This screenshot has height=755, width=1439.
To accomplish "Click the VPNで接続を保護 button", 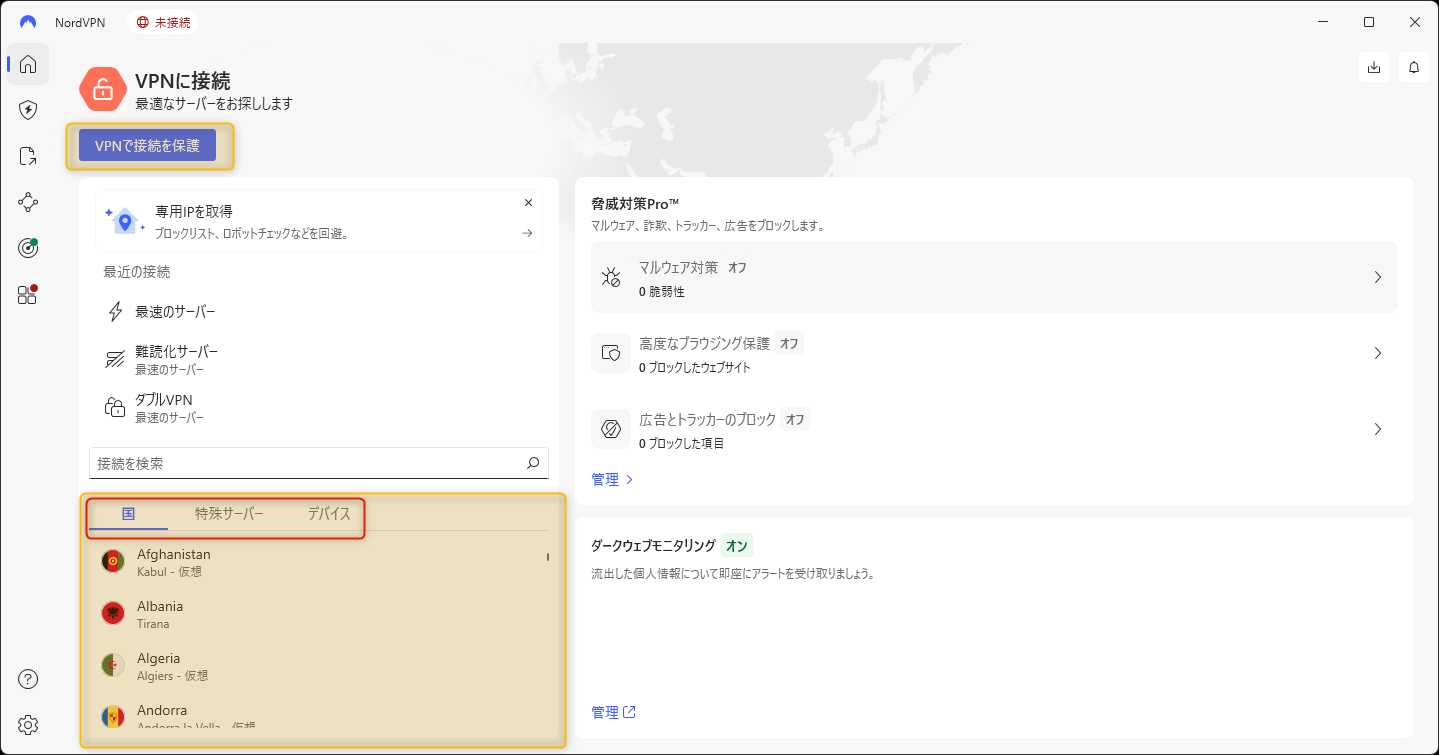I will (148, 146).
